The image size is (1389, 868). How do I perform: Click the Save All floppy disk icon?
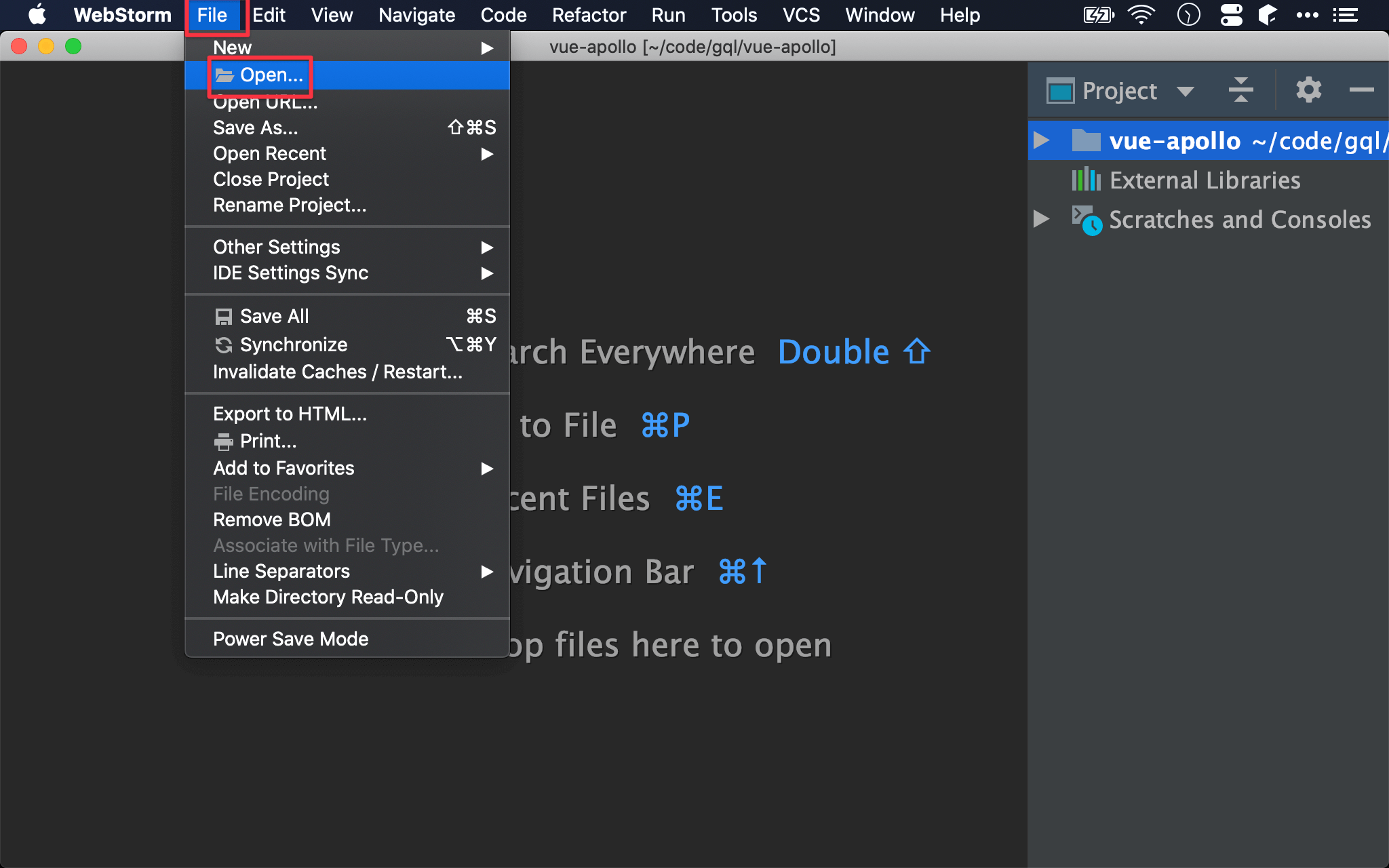223,317
